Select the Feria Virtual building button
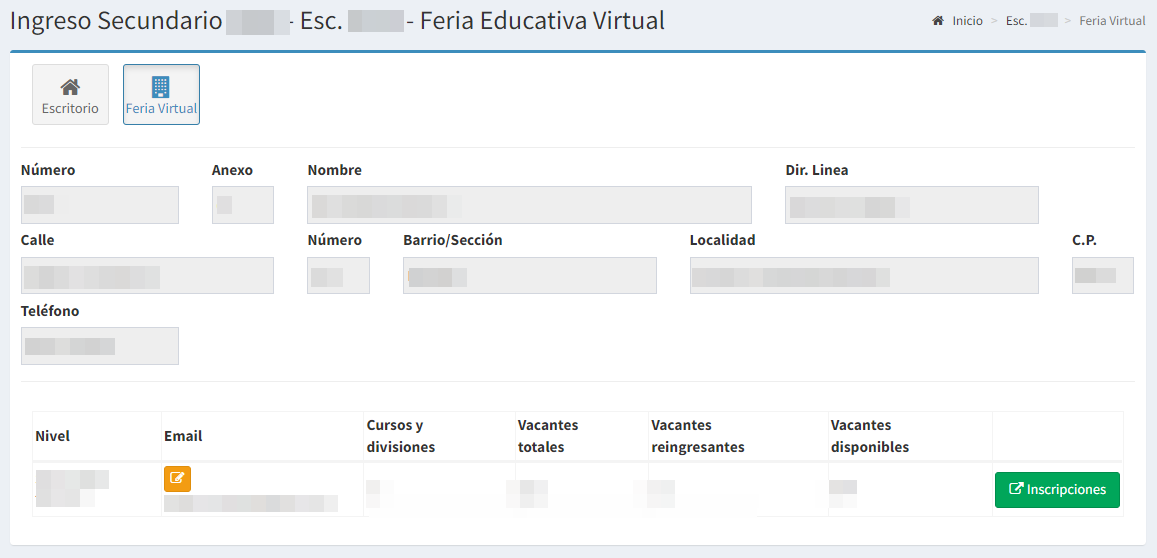The width and height of the screenshot is (1157, 558). point(161,94)
